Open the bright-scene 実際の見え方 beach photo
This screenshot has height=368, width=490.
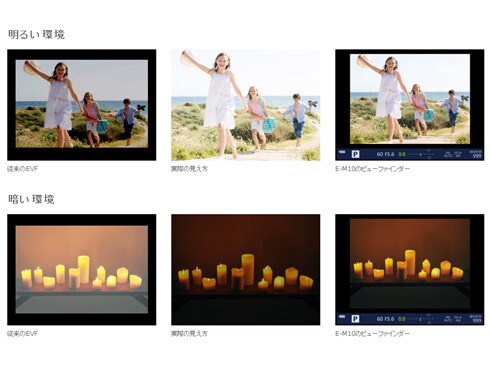coord(246,105)
